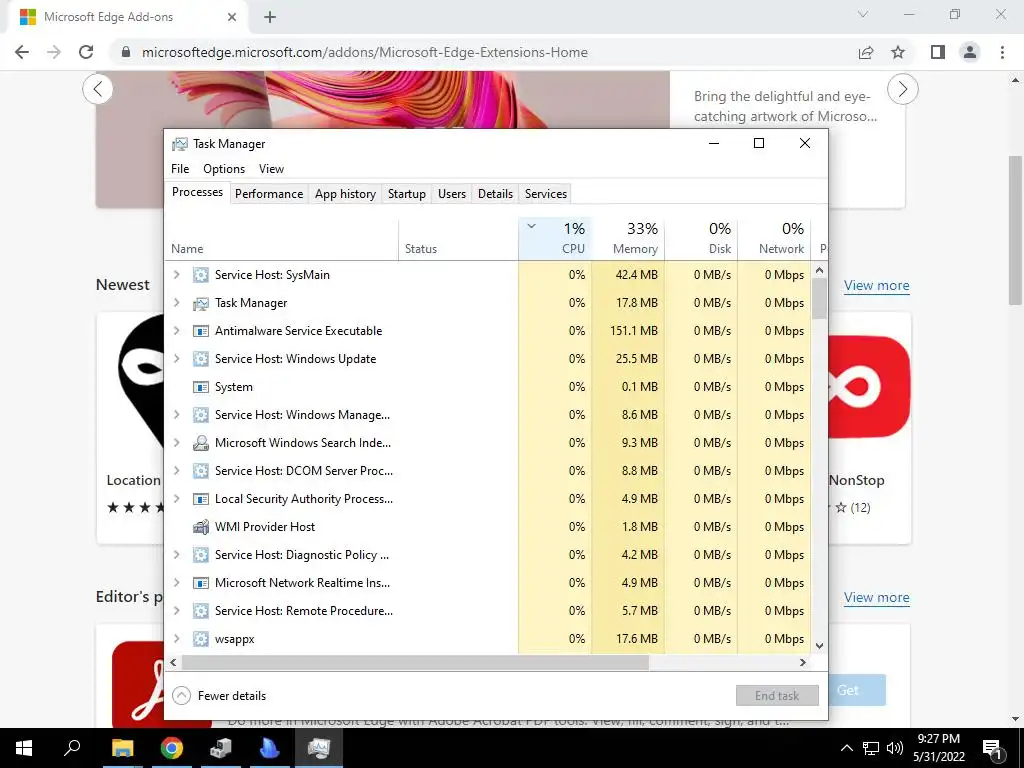The image size is (1024, 768).
Task: Click the Service Host: Windows Update icon
Action: point(200,359)
